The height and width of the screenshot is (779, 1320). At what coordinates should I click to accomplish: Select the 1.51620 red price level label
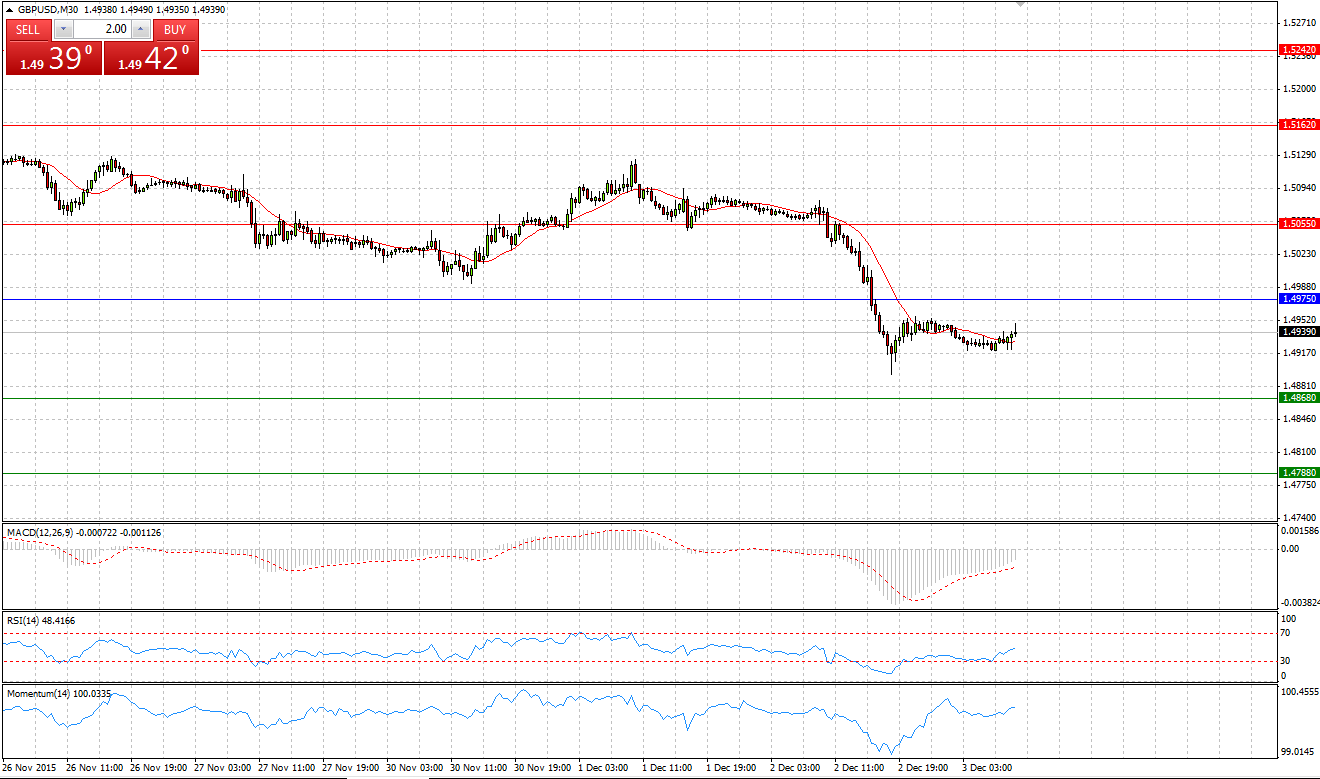click(1299, 125)
